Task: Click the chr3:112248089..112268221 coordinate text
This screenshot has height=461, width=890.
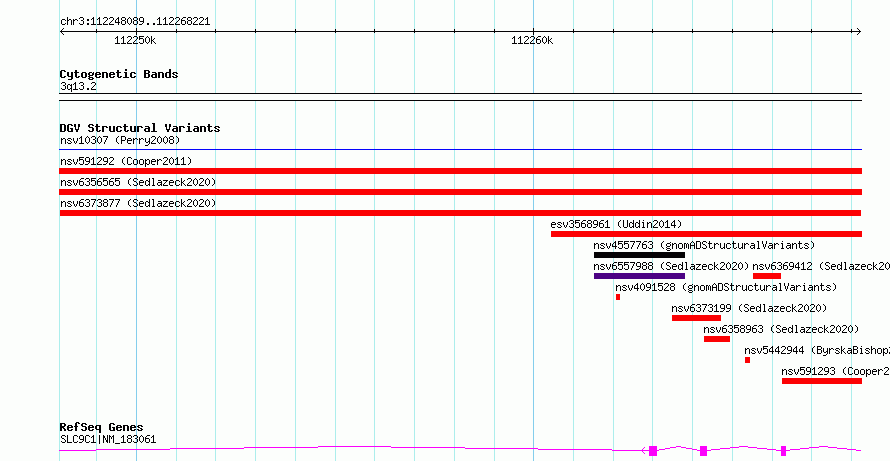Action: click(135, 22)
